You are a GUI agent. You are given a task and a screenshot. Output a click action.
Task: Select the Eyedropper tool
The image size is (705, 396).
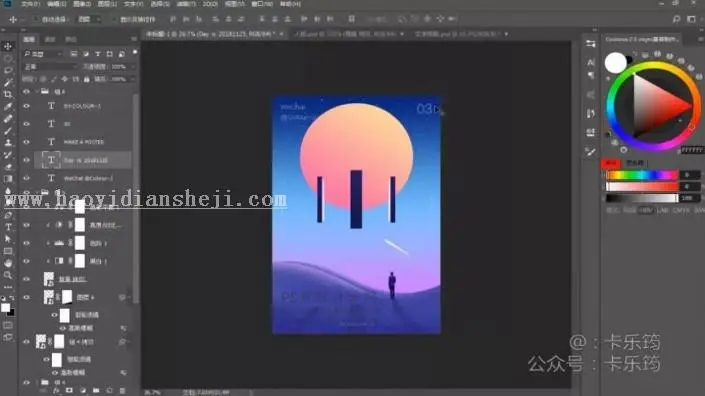pos(8,107)
